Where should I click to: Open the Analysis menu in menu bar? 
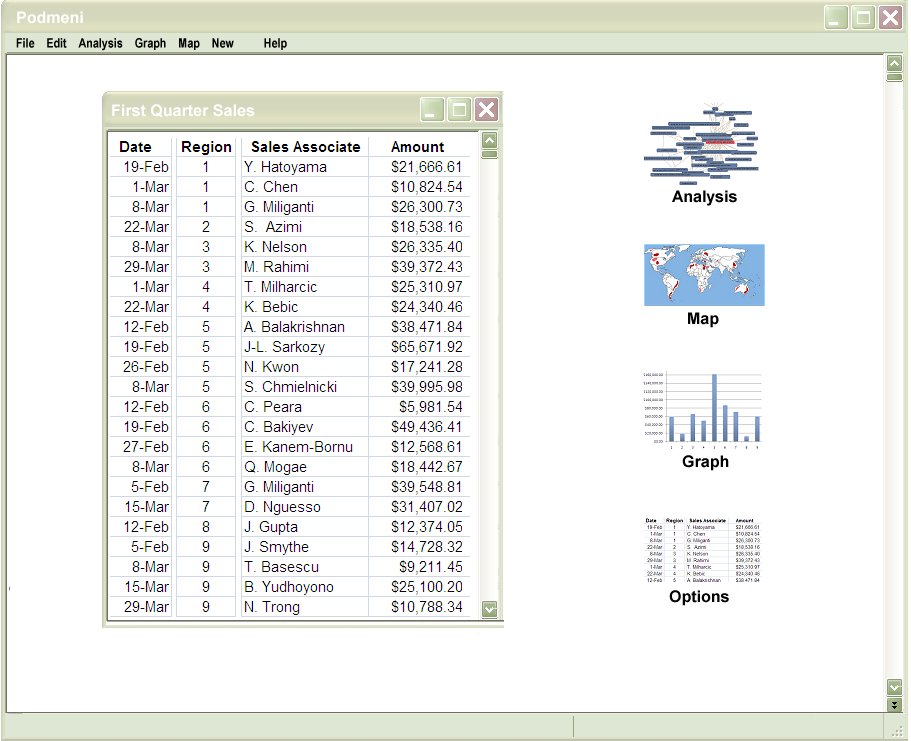pos(100,43)
